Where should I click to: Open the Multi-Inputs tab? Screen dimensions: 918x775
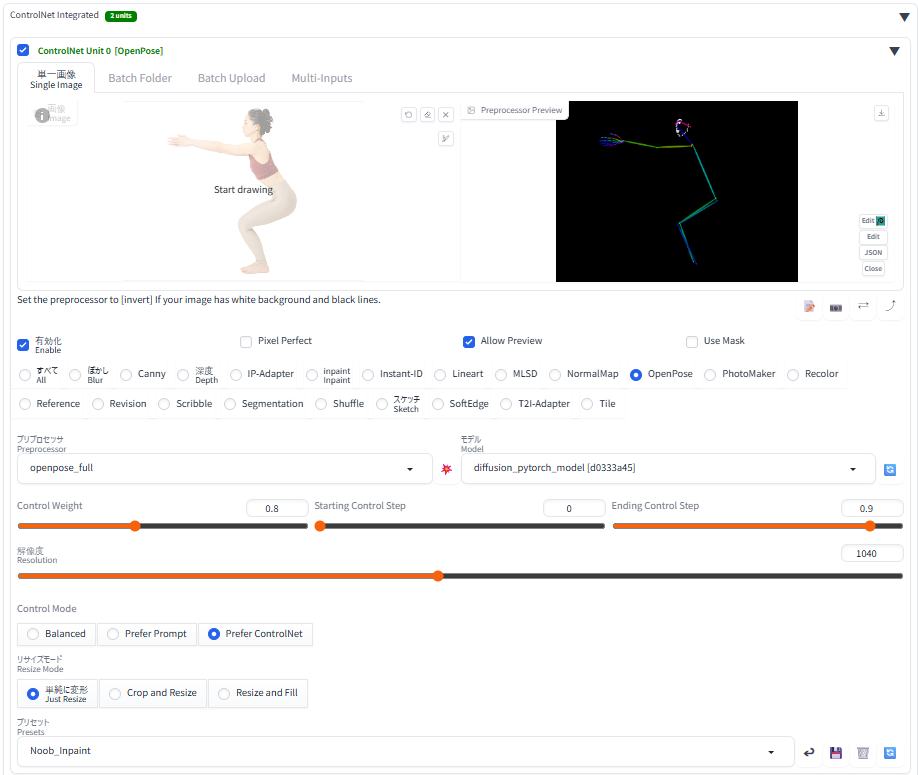coord(322,78)
